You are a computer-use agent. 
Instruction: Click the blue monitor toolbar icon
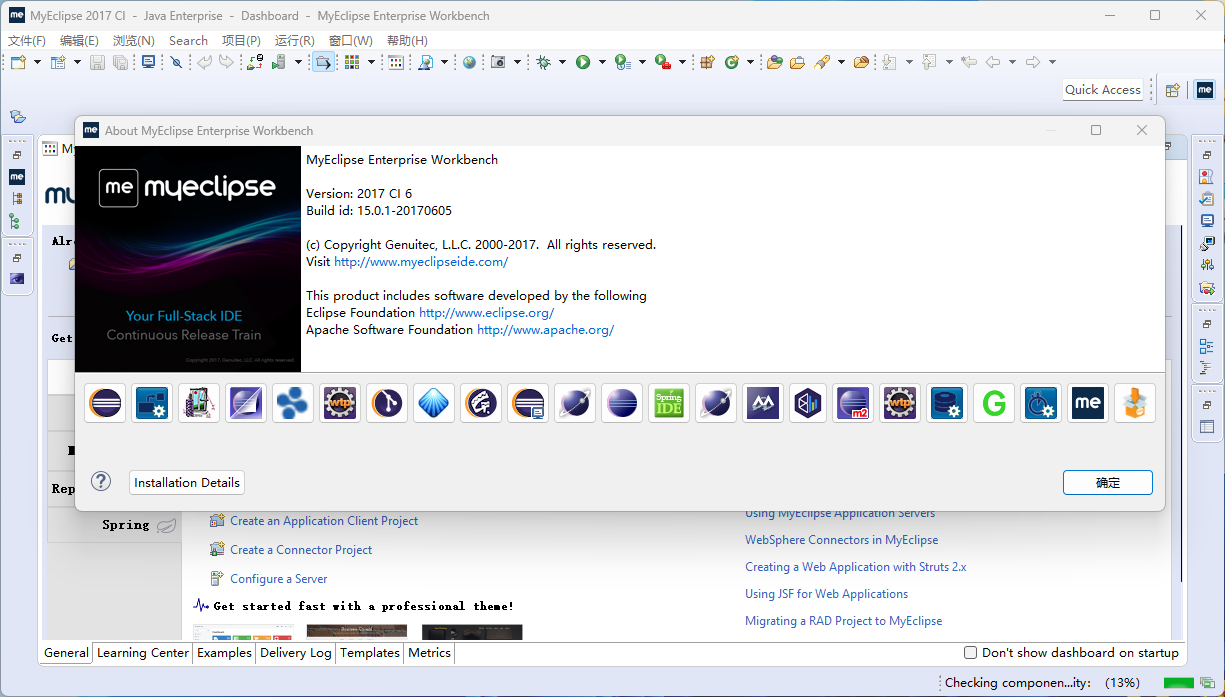pyautogui.click(x=148, y=62)
